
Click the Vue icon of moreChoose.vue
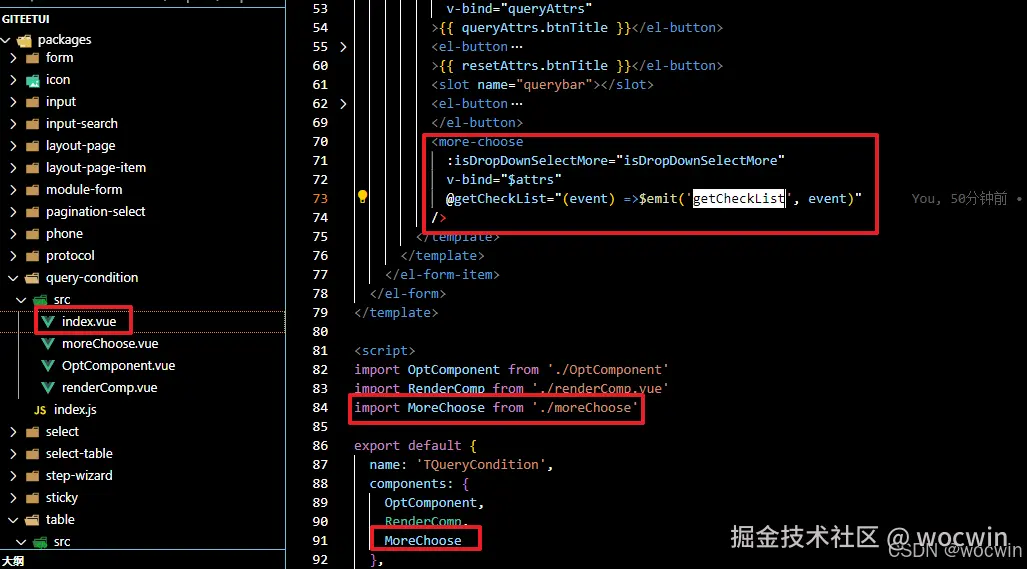(x=48, y=344)
